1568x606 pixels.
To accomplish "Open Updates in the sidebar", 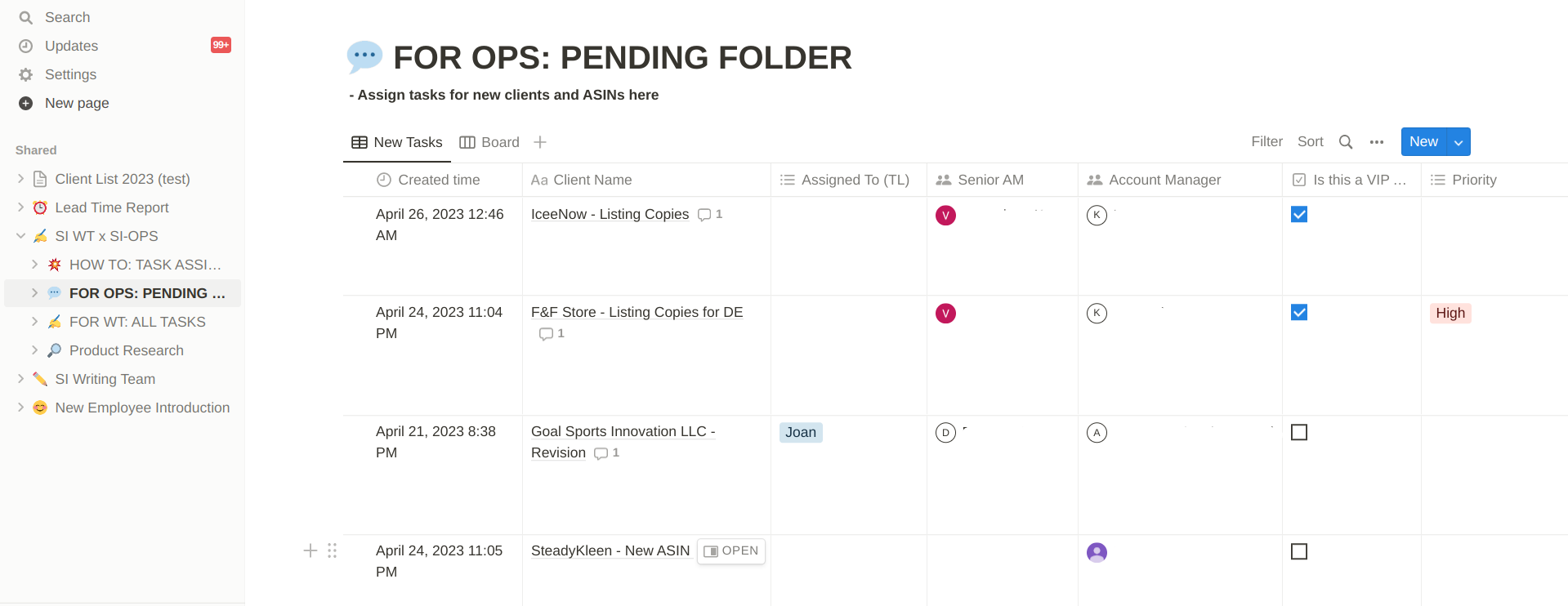I will [71, 46].
